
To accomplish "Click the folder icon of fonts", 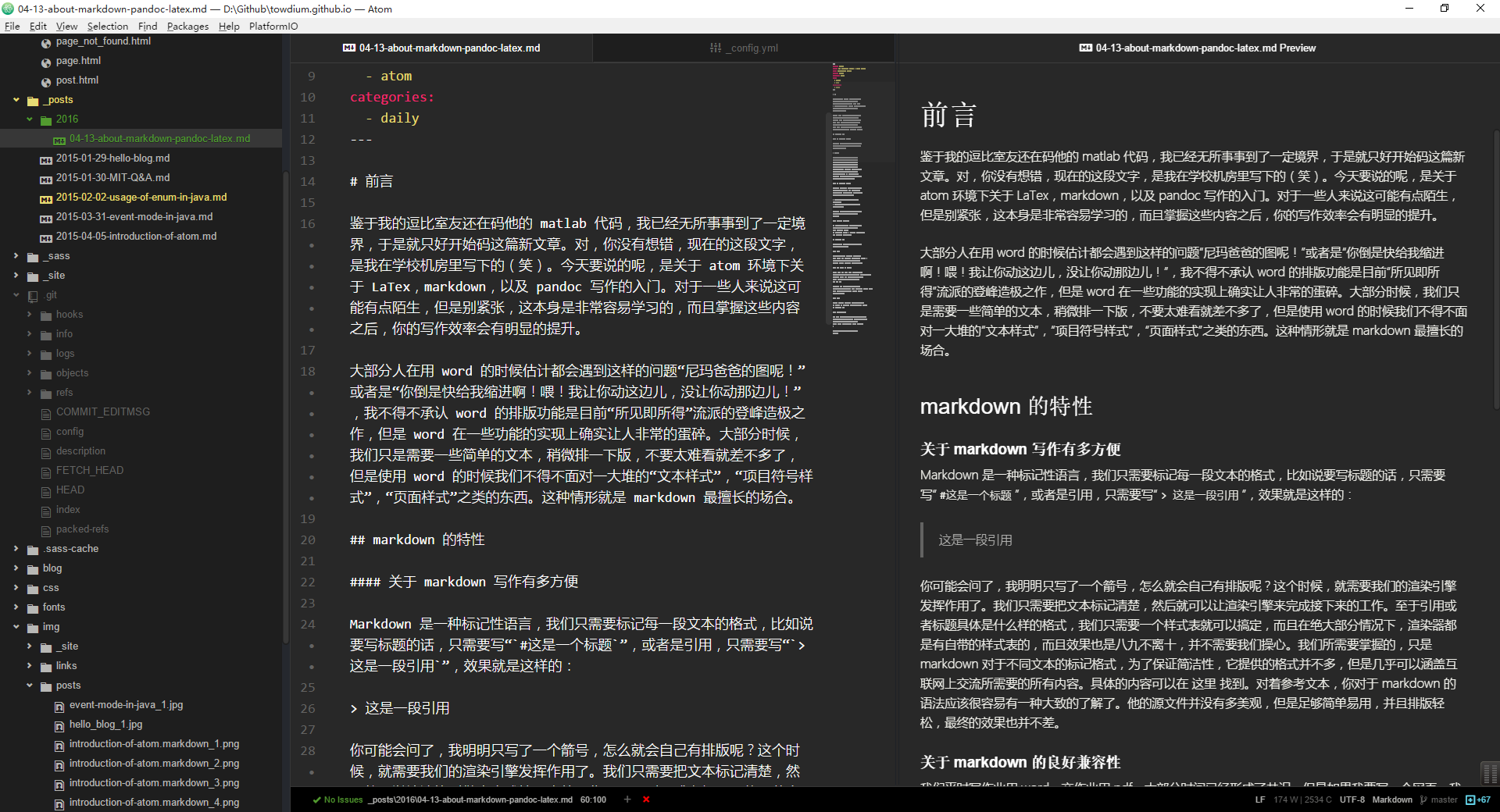I will (33, 608).
